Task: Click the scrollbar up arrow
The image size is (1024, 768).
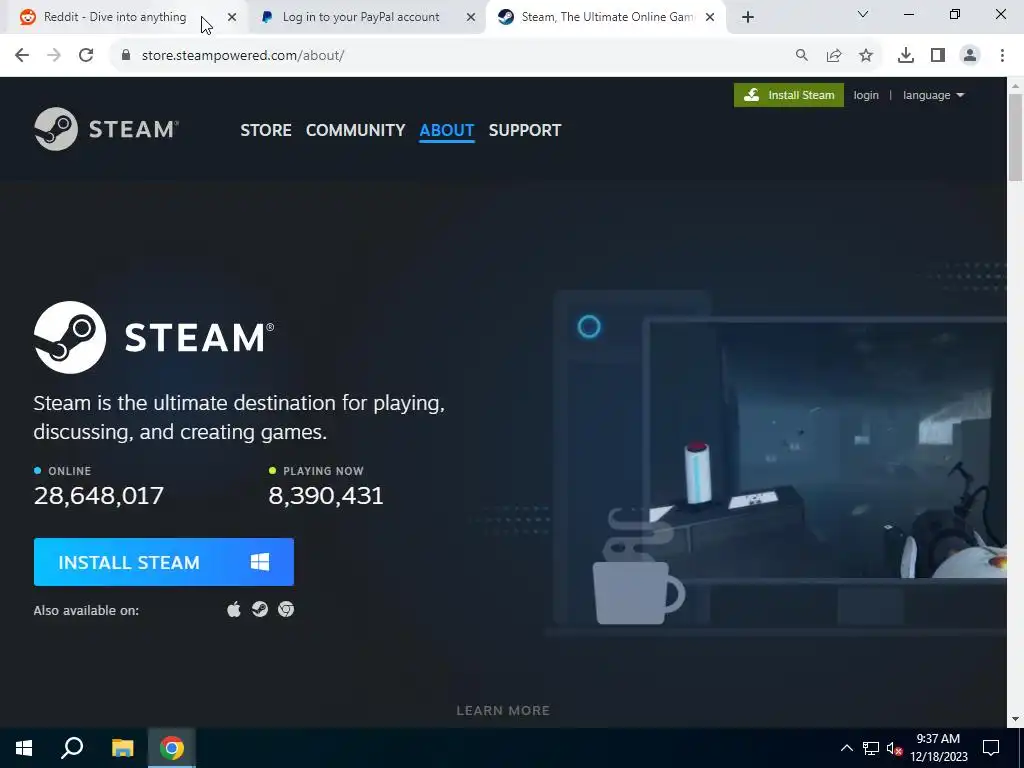Action: click(1015, 86)
